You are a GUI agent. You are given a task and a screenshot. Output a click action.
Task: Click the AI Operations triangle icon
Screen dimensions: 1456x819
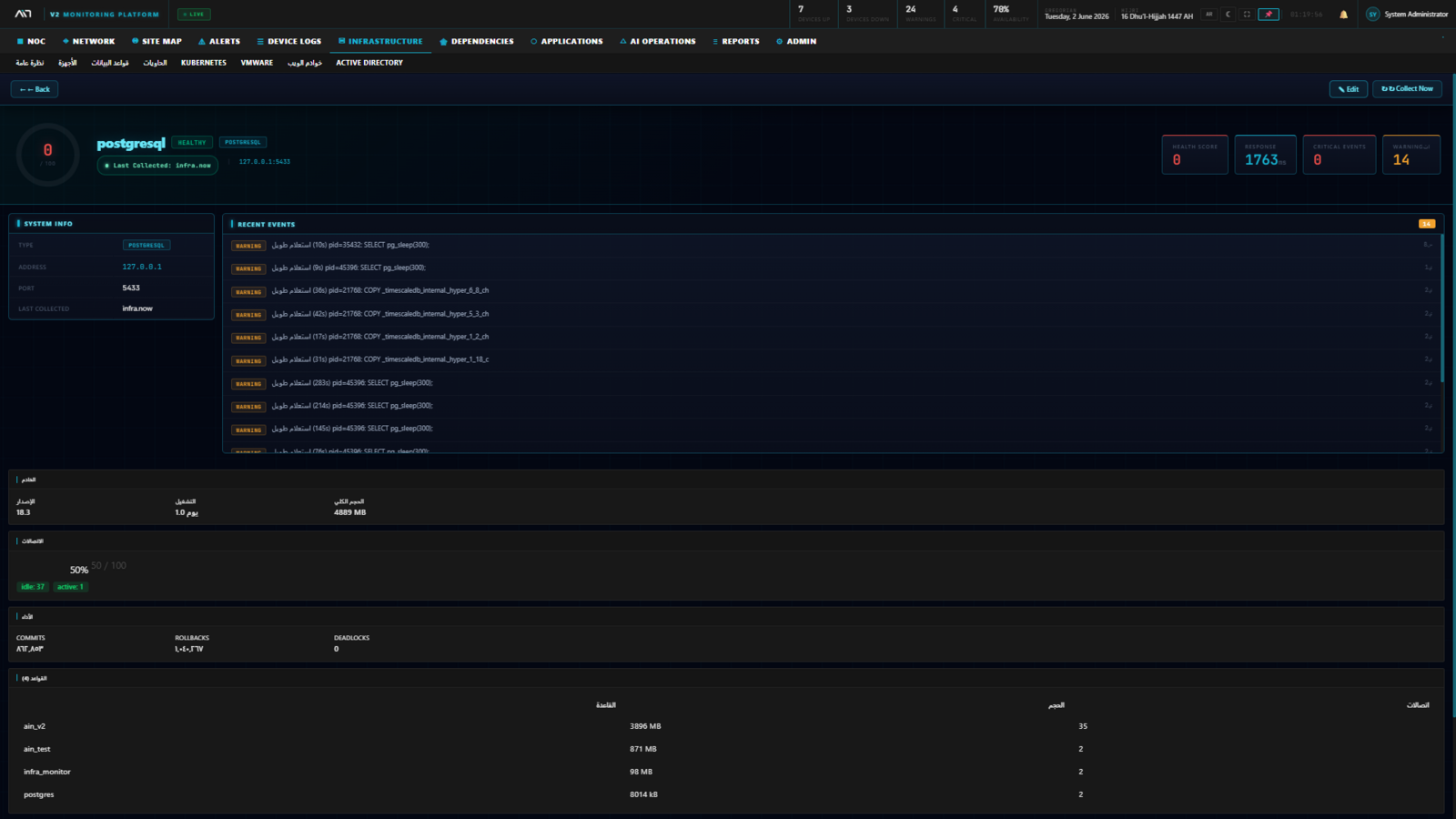tap(623, 41)
